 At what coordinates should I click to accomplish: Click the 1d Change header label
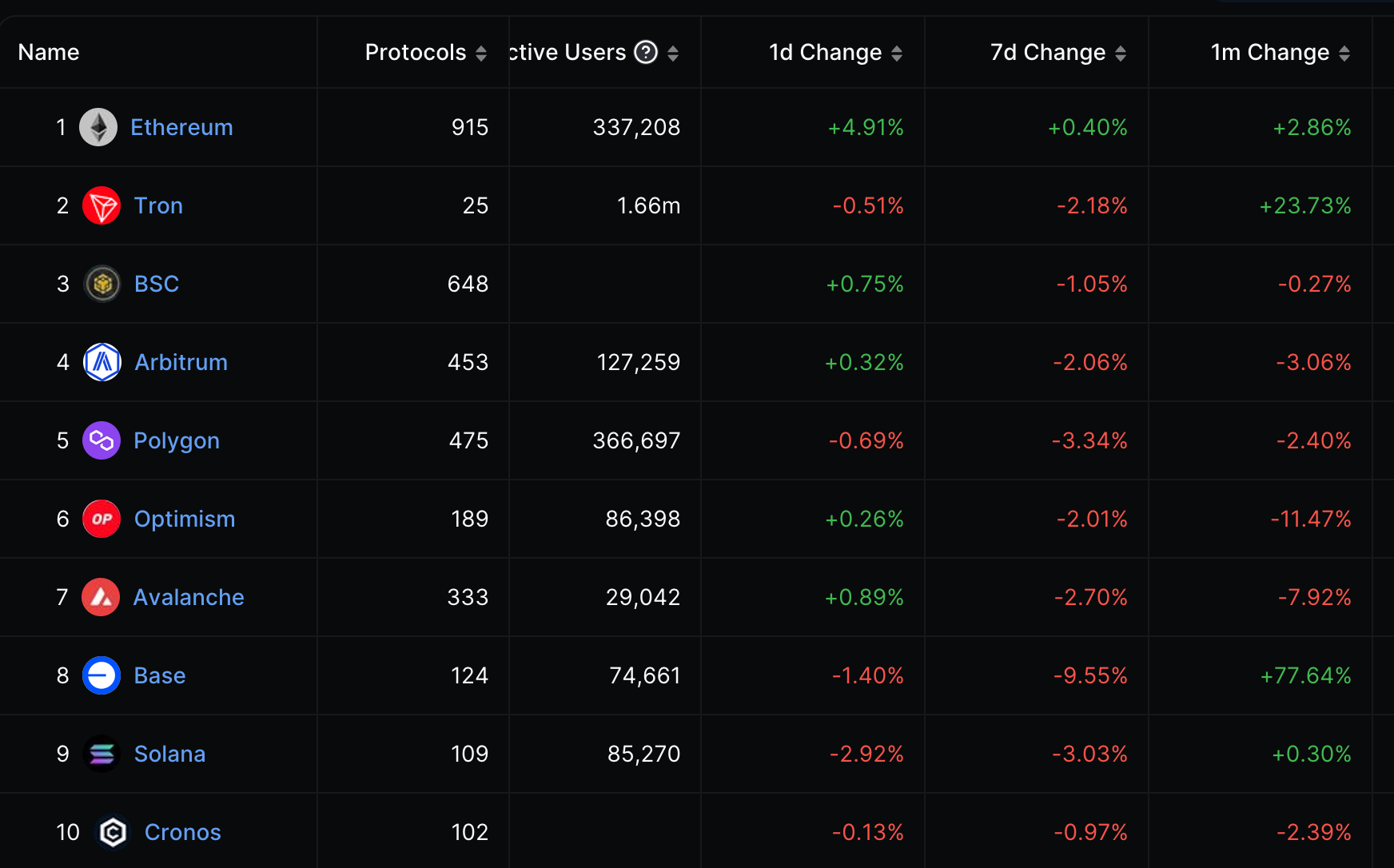click(x=825, y=52)
